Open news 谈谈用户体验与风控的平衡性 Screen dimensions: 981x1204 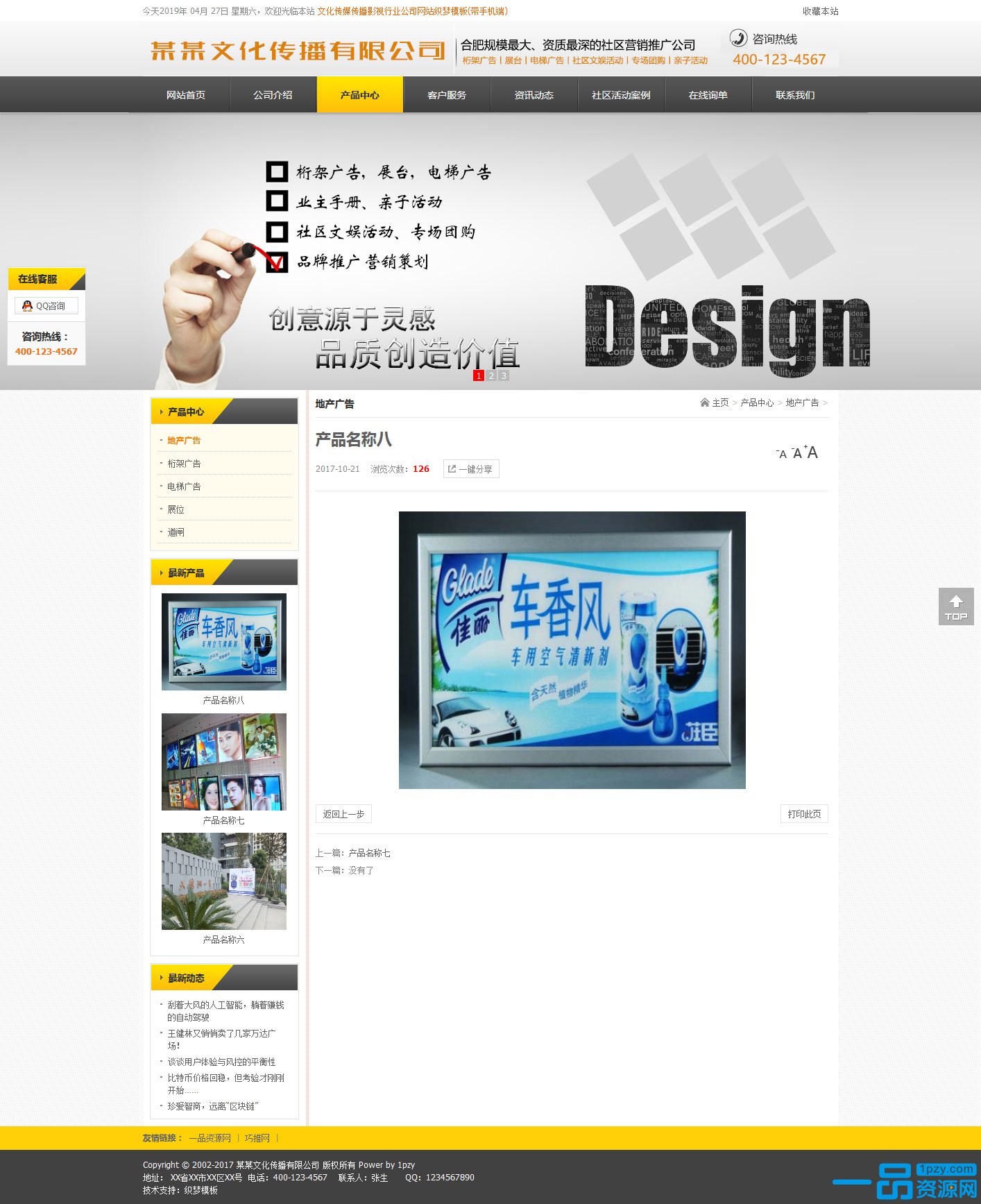click(x=221, y=1062)
